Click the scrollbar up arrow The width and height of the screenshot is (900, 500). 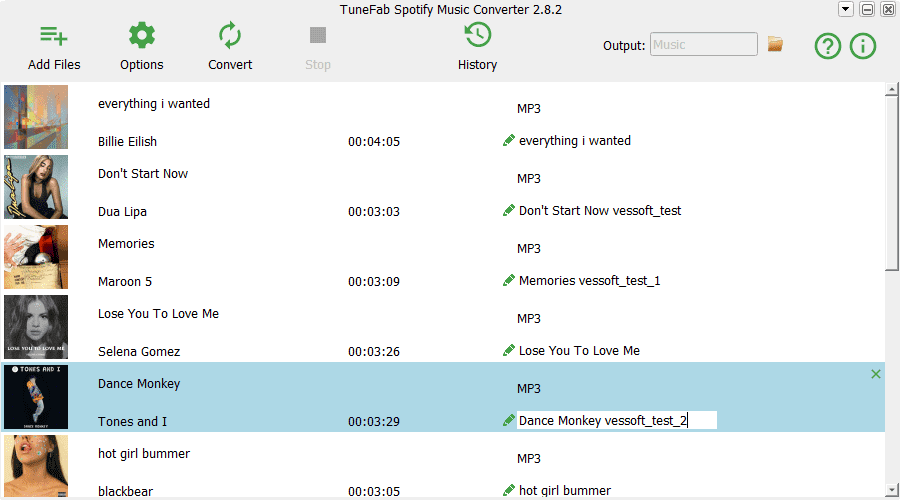pyautogui.click(x=891, y=89)
